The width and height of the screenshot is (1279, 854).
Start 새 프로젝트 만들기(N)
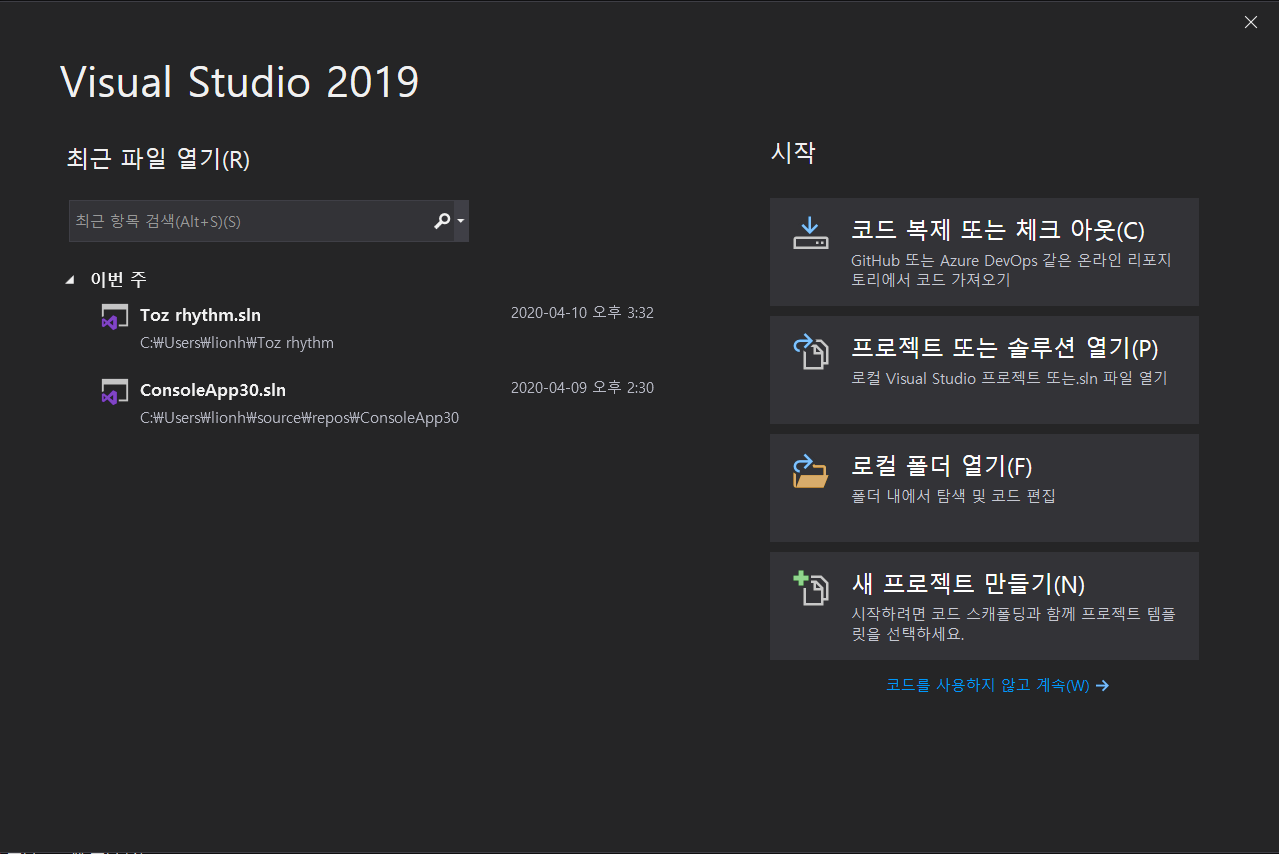pyautogui.click(x=984, y=606)
